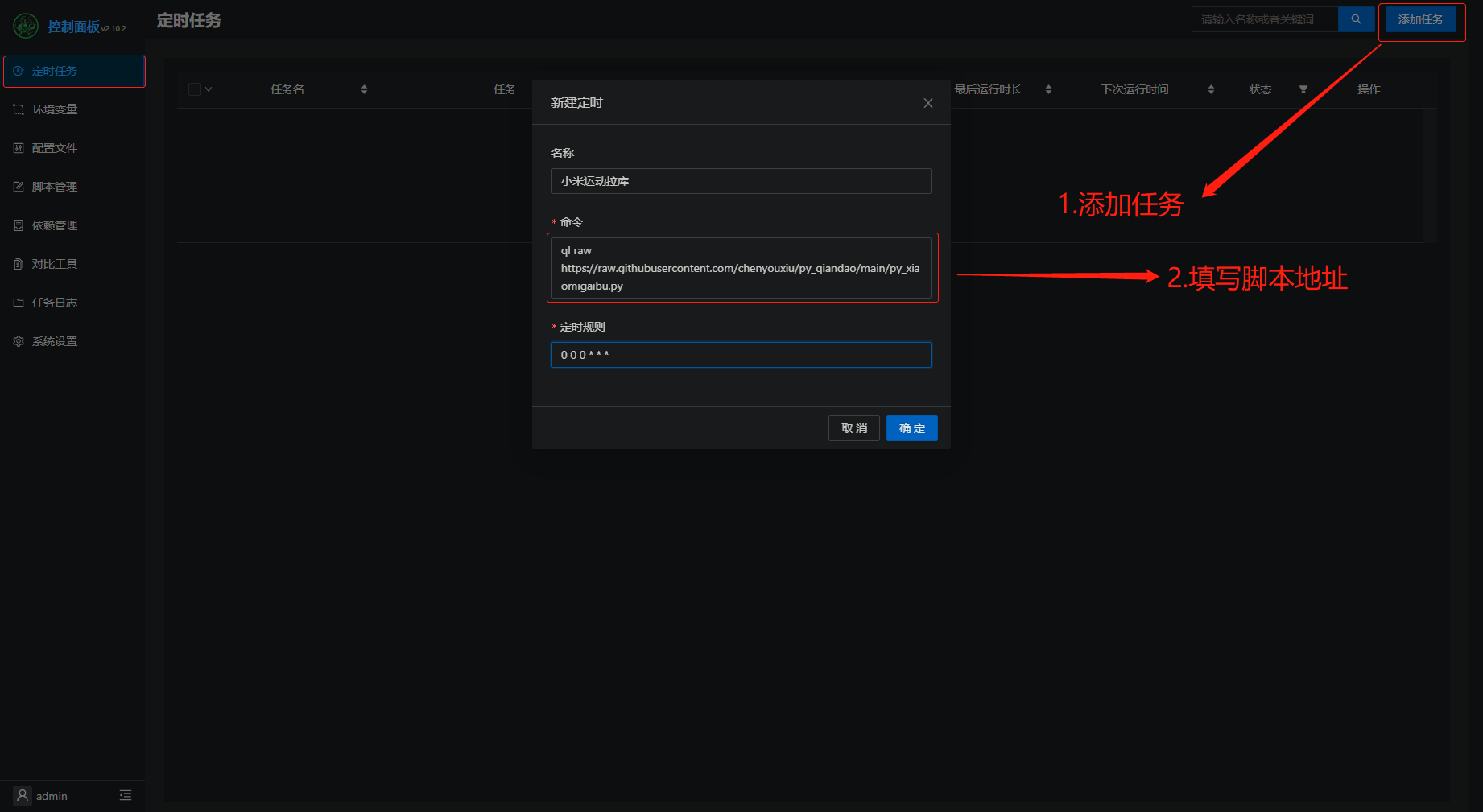Image resolution: width=1483 pixels, height=812 pixels.
Task: Click the 定时规则 input field
Action: point(741,355)
